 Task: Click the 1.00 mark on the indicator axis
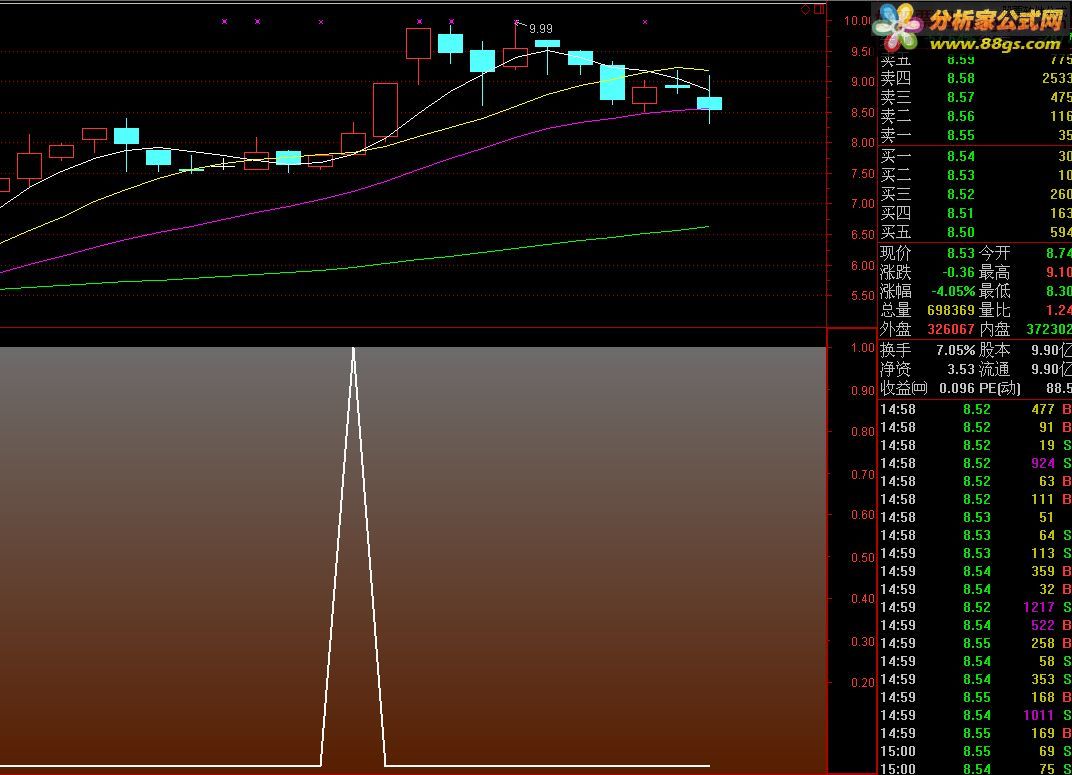click(862, 348)
